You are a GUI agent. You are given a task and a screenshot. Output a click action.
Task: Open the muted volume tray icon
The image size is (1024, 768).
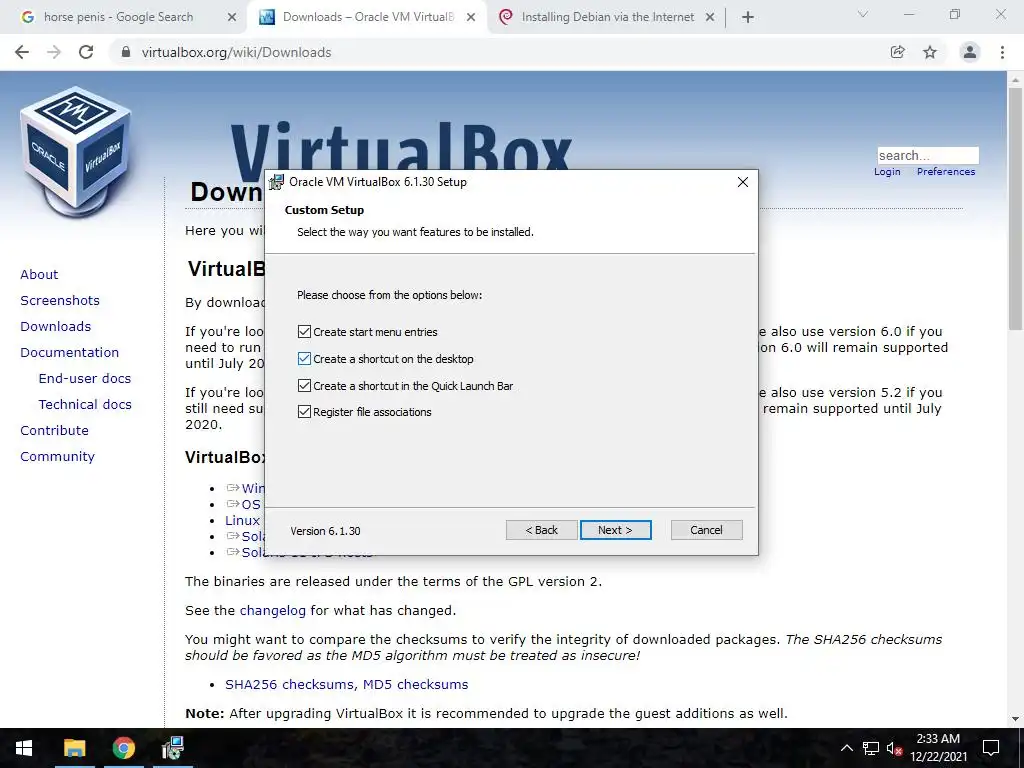tap(895, 748)
